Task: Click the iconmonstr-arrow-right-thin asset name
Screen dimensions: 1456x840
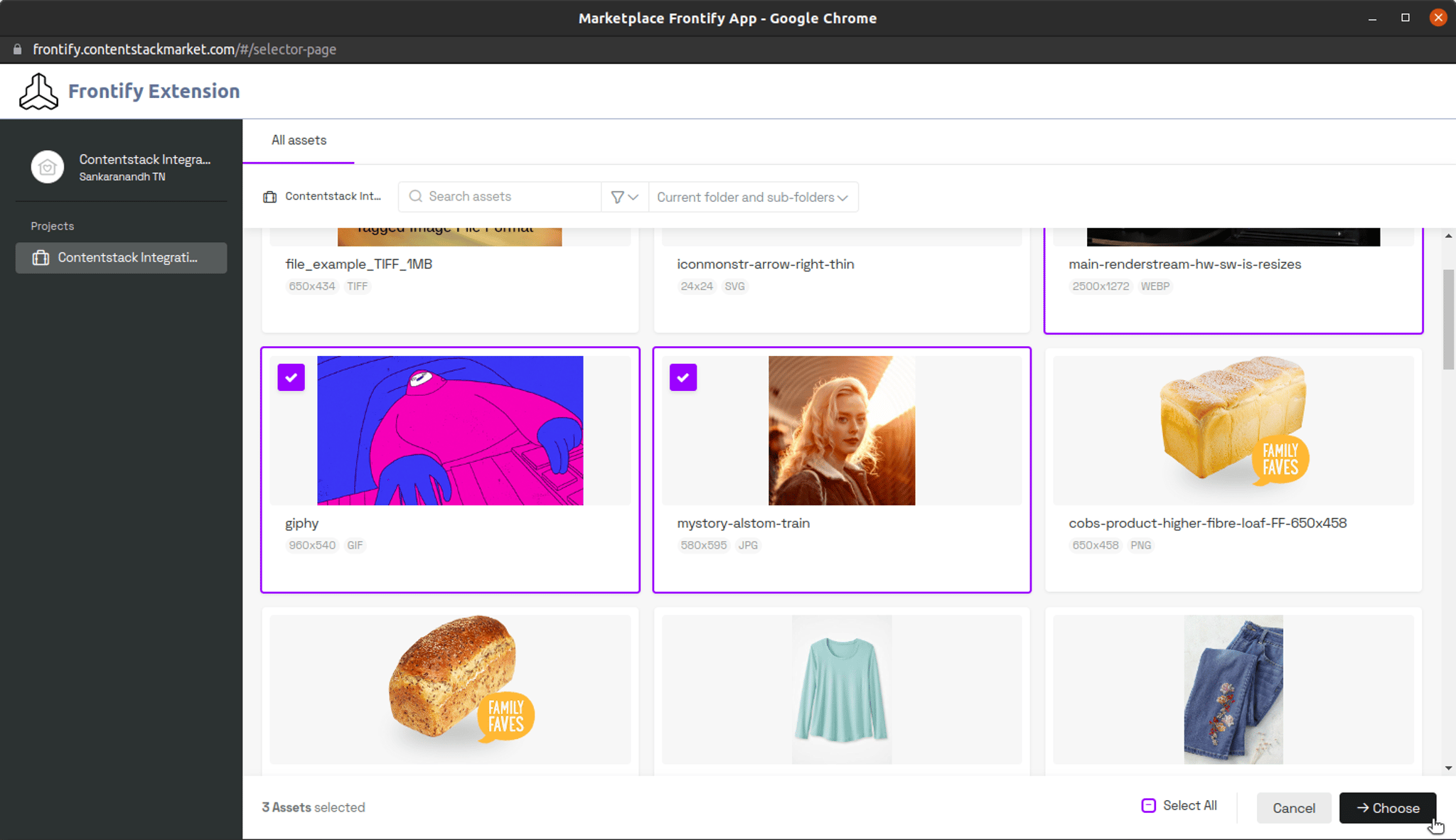Action: (x=766, y=264)
